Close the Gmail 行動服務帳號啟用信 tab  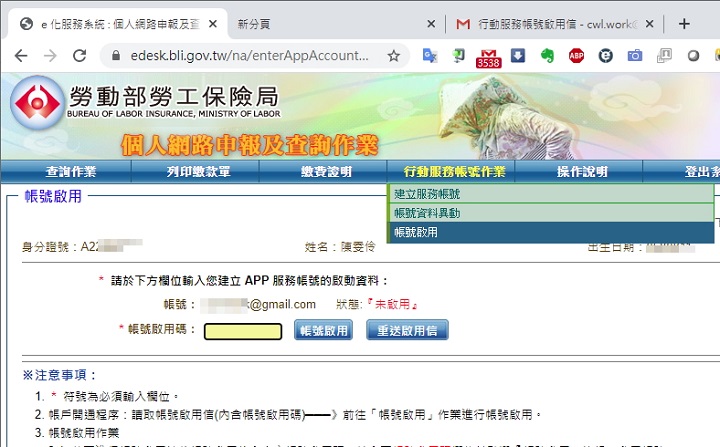coord(649,23)
